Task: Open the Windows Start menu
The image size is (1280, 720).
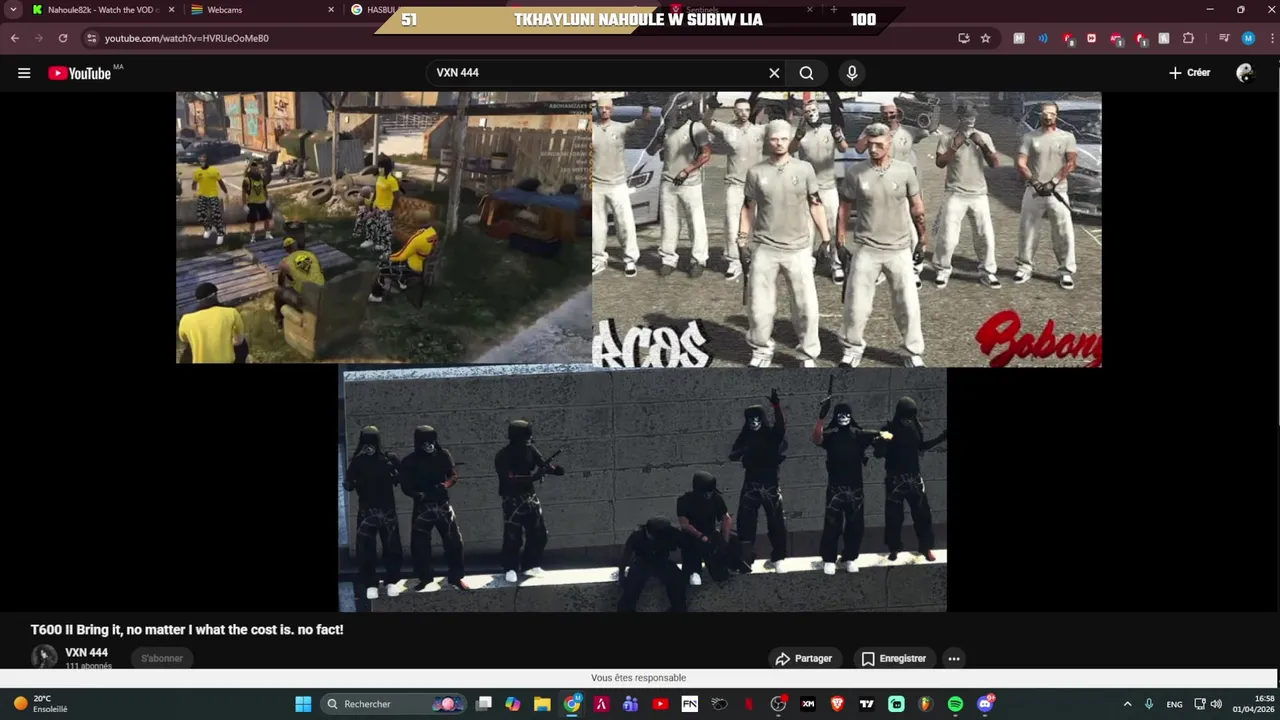Action: coord(303,704)
